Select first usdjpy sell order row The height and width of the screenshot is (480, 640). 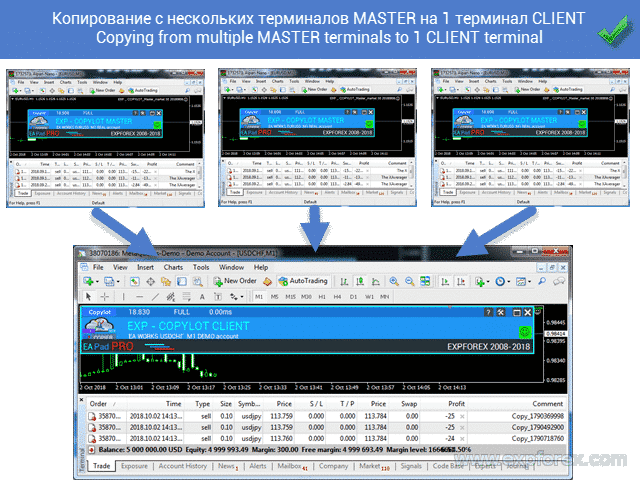coord(300,417)
